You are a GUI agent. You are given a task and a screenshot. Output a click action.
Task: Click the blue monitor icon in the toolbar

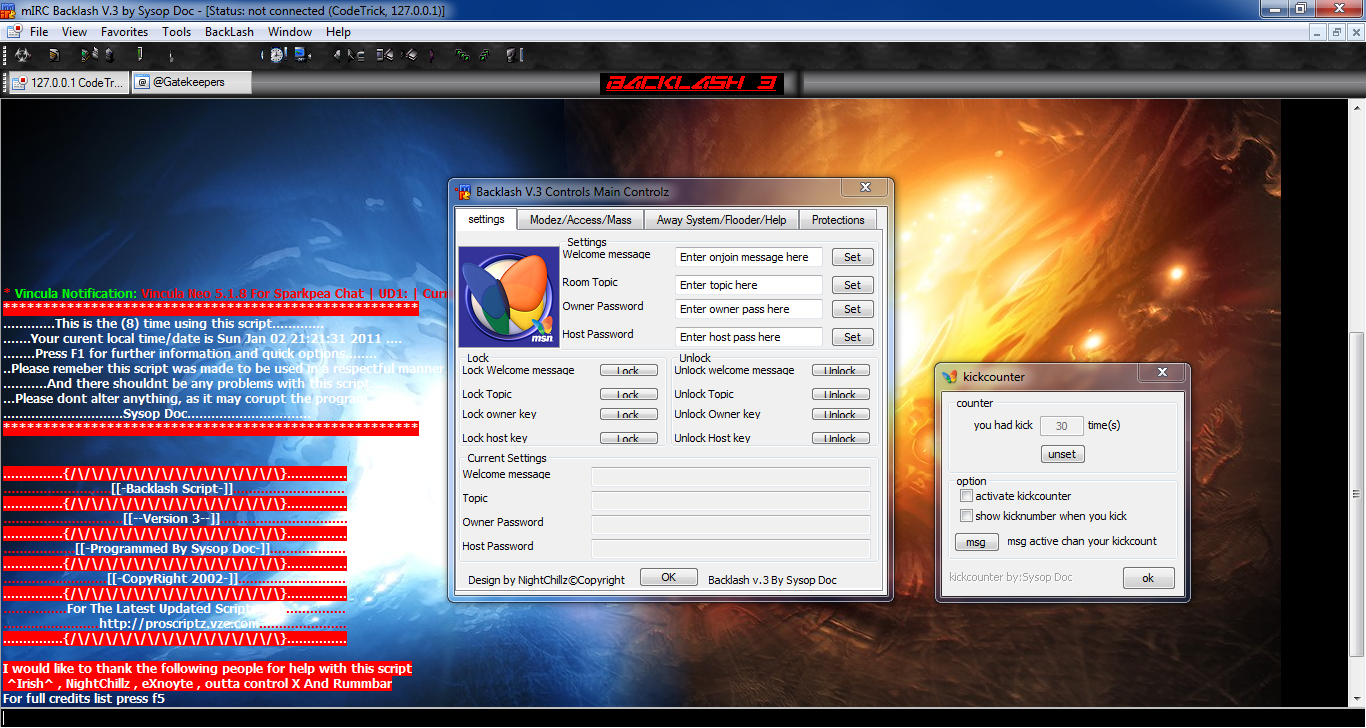[300, 55]
